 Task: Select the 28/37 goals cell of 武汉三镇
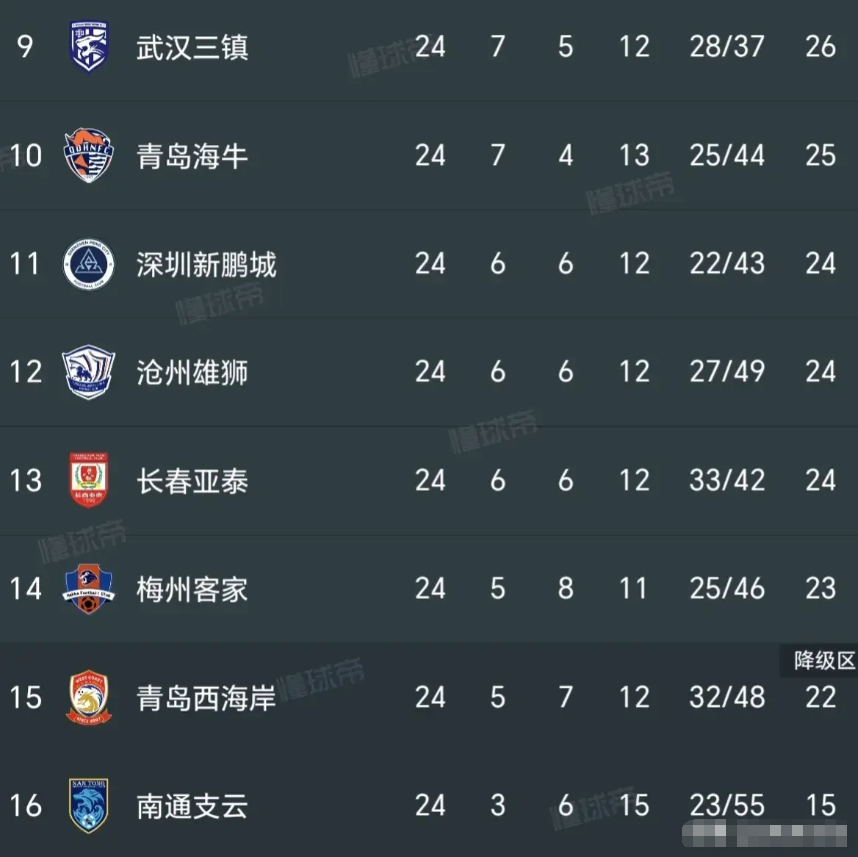(x=727, y=47)
